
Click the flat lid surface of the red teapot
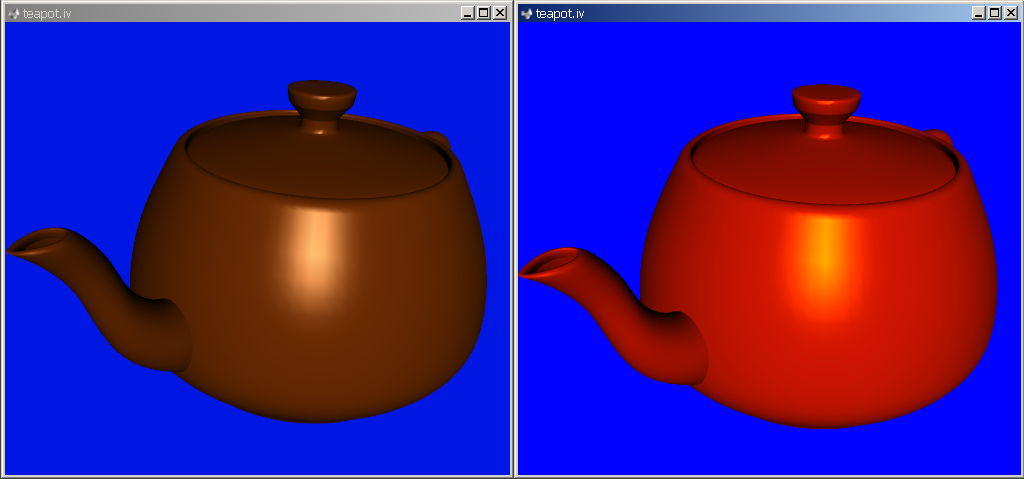point(820,165)
